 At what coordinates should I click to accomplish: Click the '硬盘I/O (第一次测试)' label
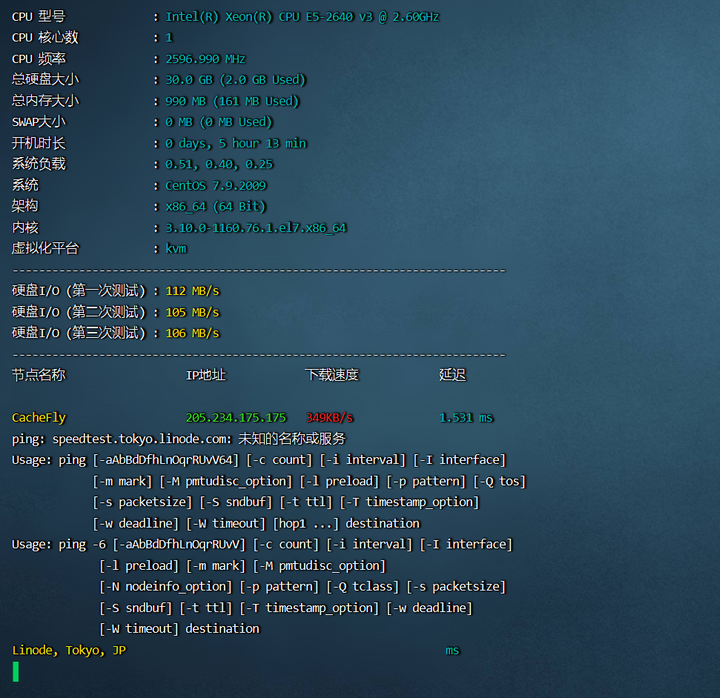(79, 291)
